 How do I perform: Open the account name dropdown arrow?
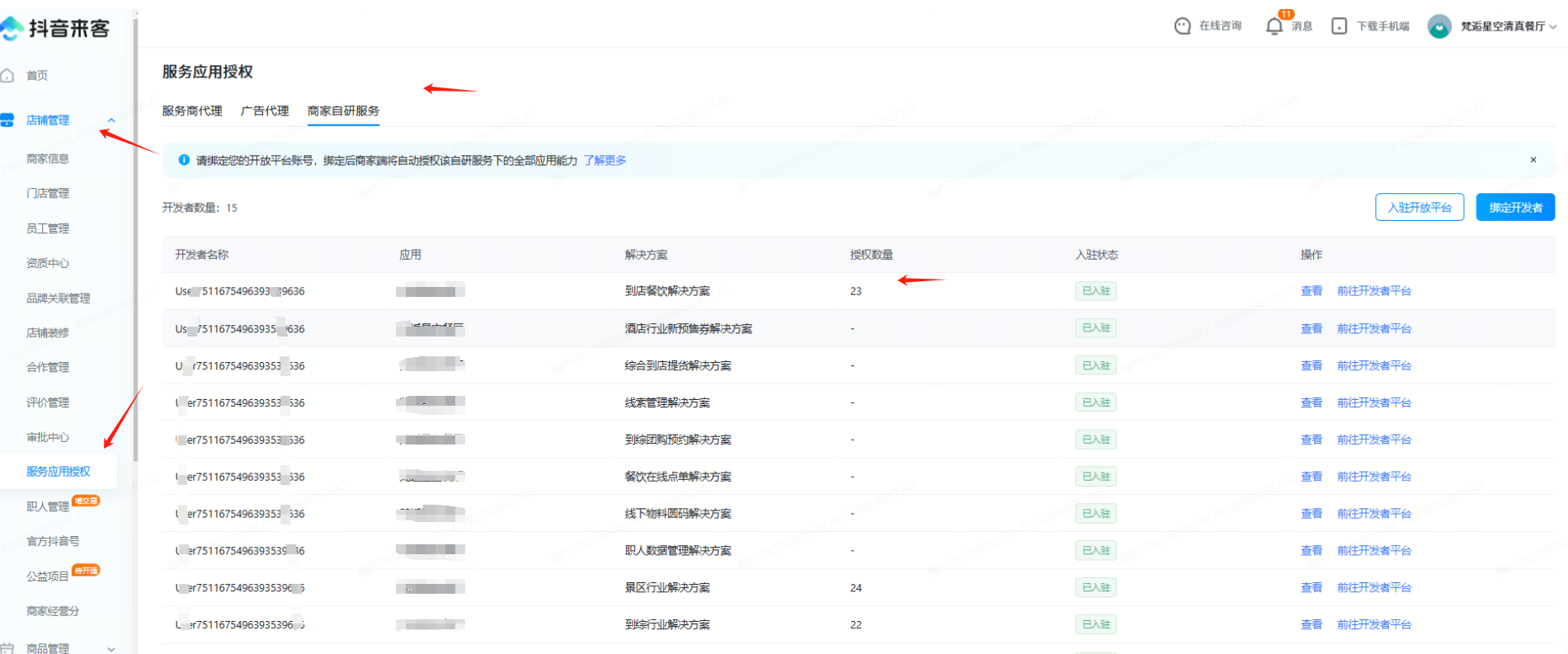tap(1553, 26)
